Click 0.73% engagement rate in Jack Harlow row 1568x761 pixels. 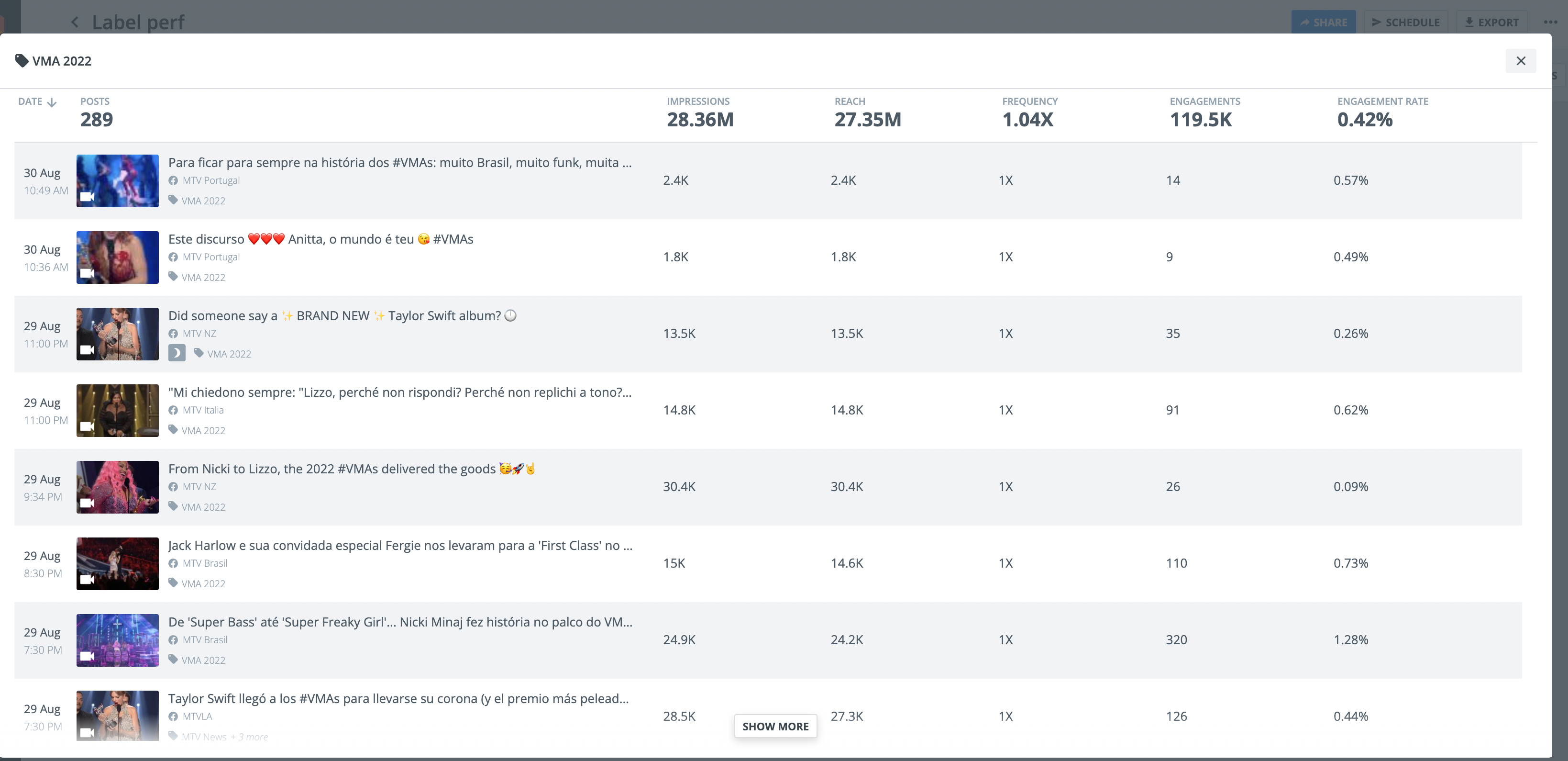[1351, 564]
